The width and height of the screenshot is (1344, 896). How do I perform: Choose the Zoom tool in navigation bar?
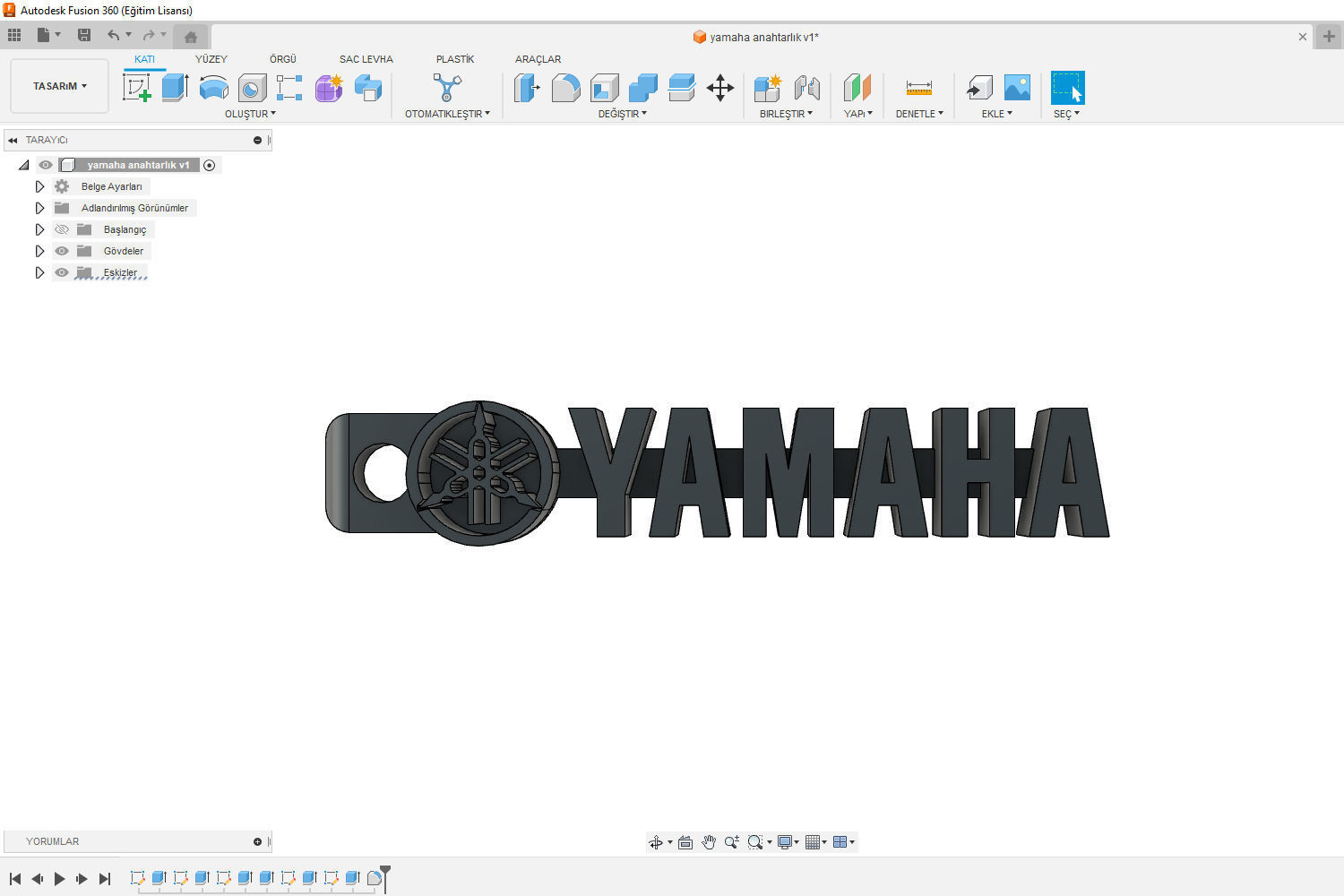point(732,842)
